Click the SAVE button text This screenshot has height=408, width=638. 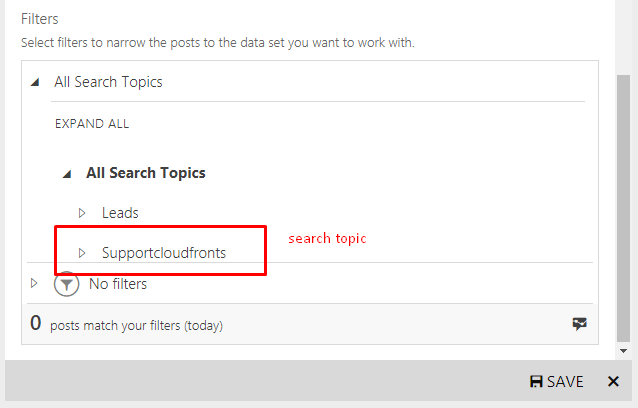click(565, 382)
